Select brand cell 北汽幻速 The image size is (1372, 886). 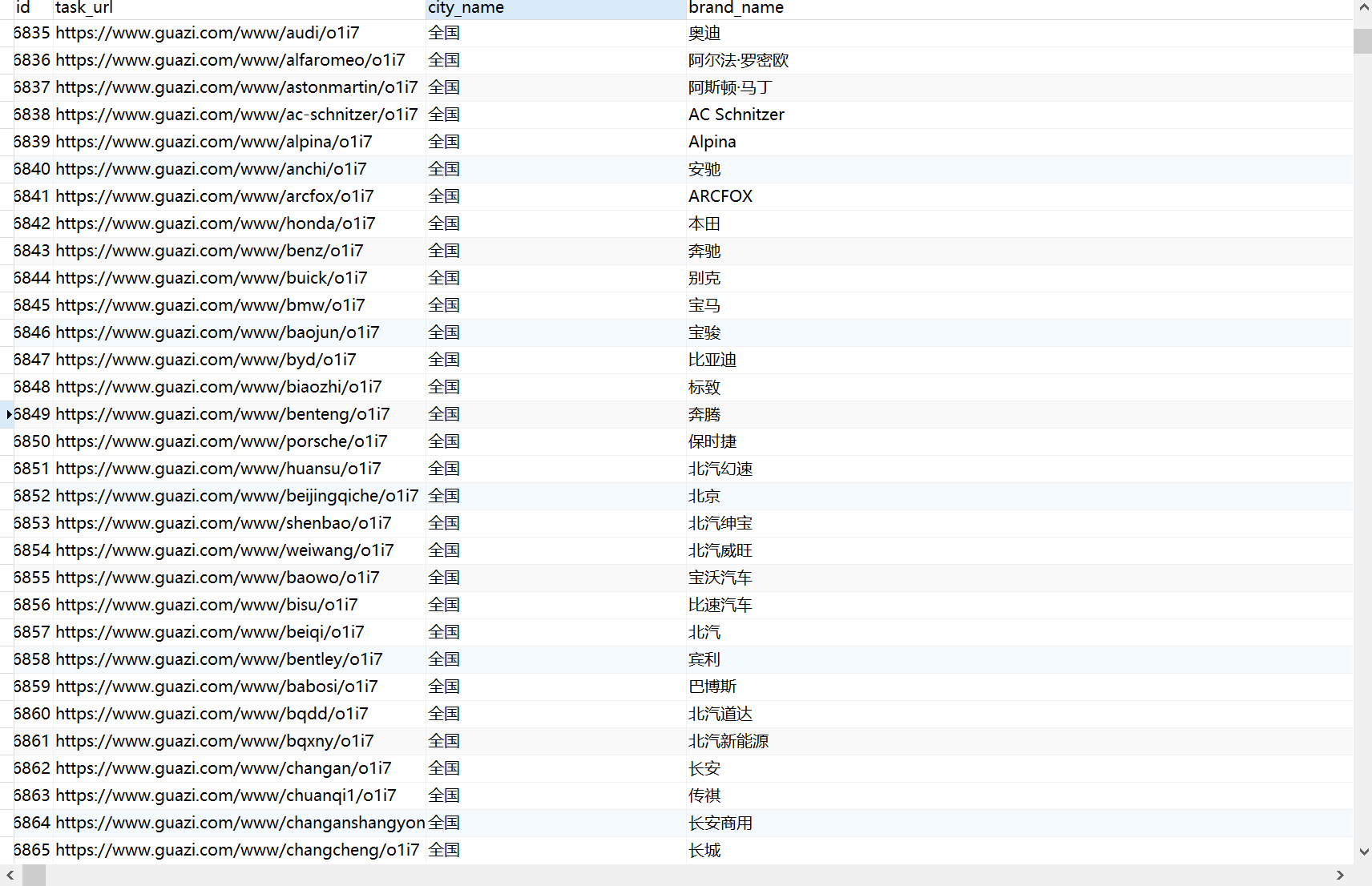coord(1019,469)
